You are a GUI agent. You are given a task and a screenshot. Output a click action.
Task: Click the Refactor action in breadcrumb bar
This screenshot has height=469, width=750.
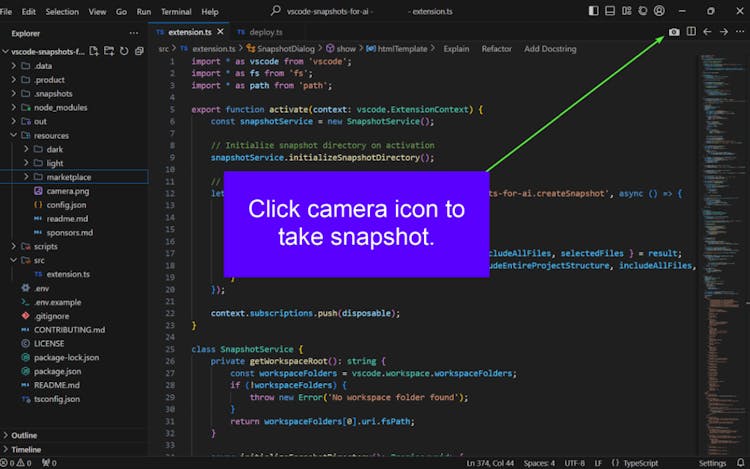click(496, 48)
